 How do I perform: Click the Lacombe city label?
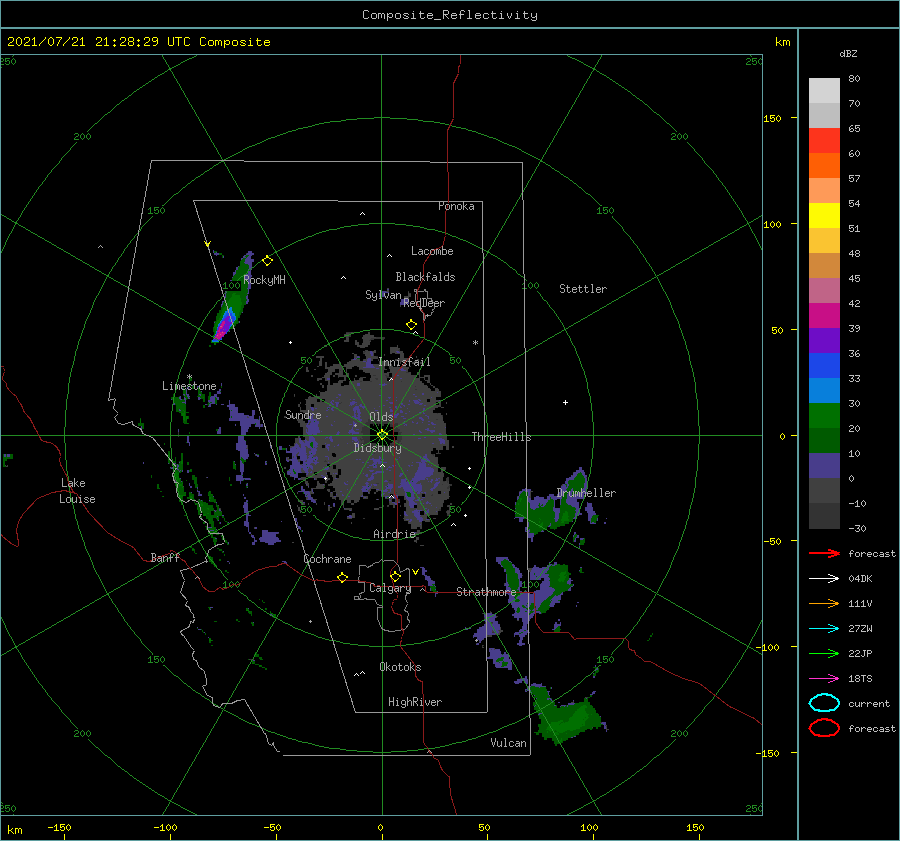pyautogui.click(x=432, y=251)
